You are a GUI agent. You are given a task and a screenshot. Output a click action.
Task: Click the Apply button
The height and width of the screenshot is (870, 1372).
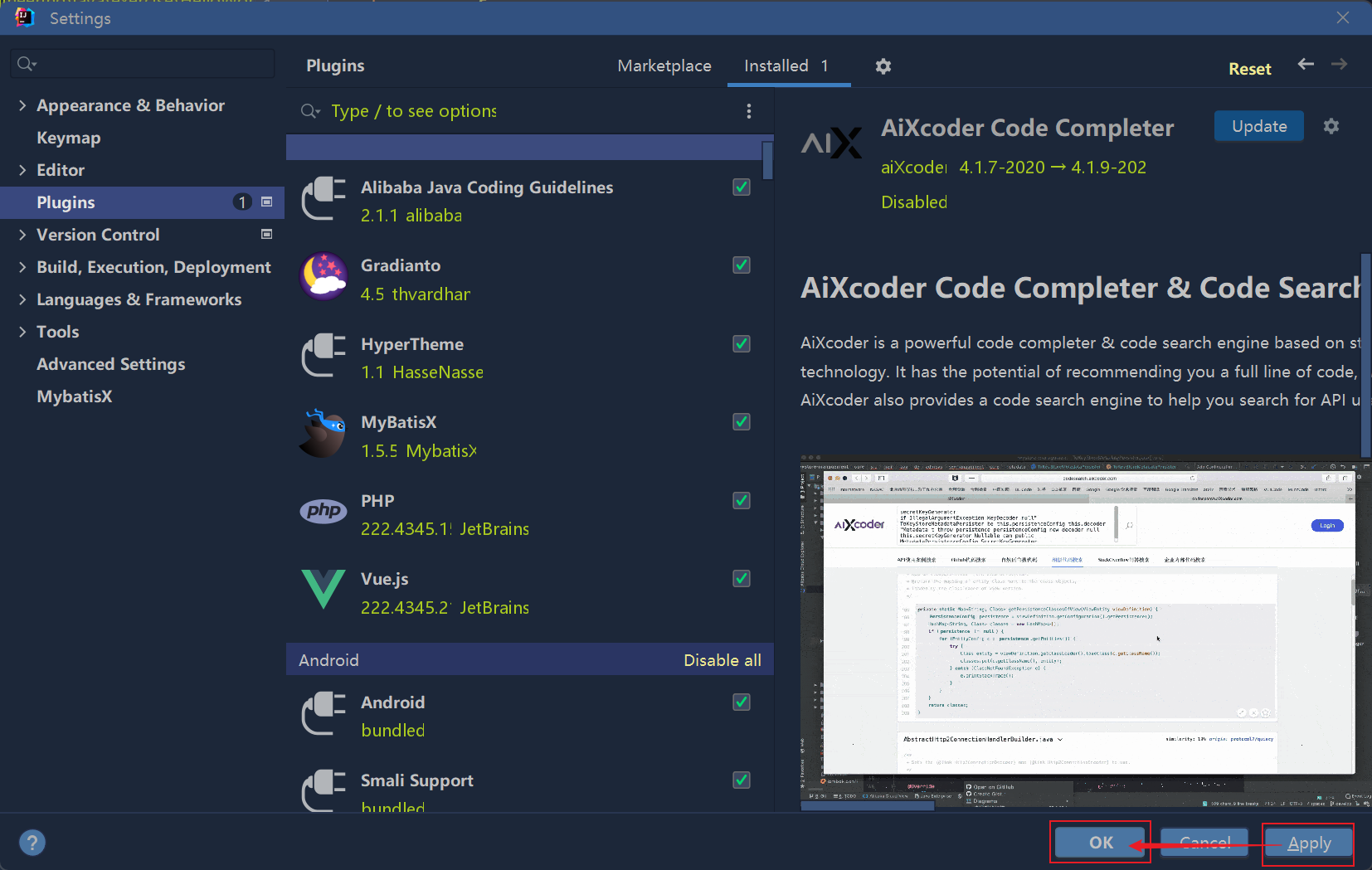[x=1309, y=843]
